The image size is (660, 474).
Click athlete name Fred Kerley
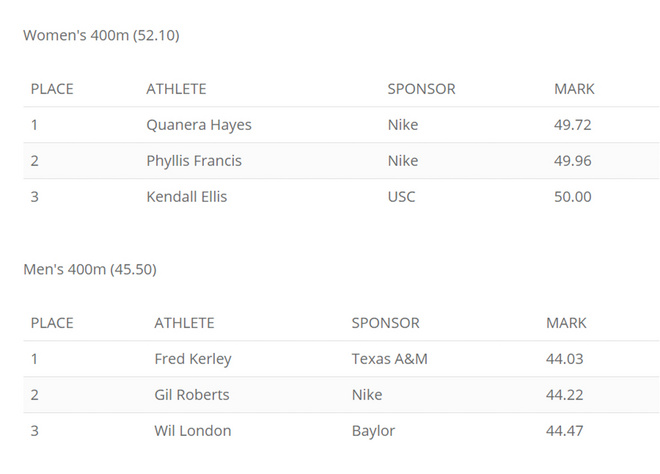[x=193, y=359]
